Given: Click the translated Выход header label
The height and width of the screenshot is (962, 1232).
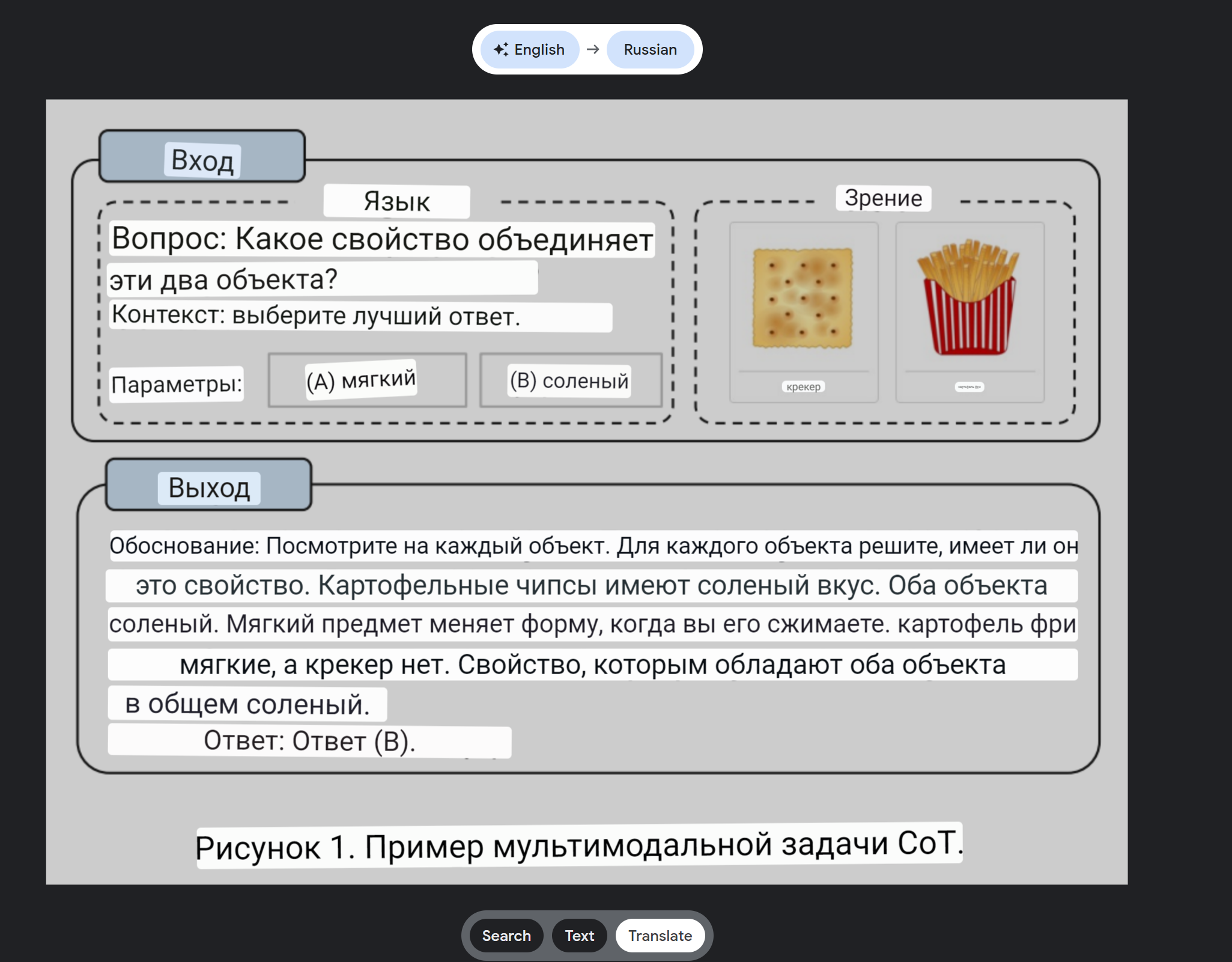Looking at the screenshot, I should (x=208, y=487).
